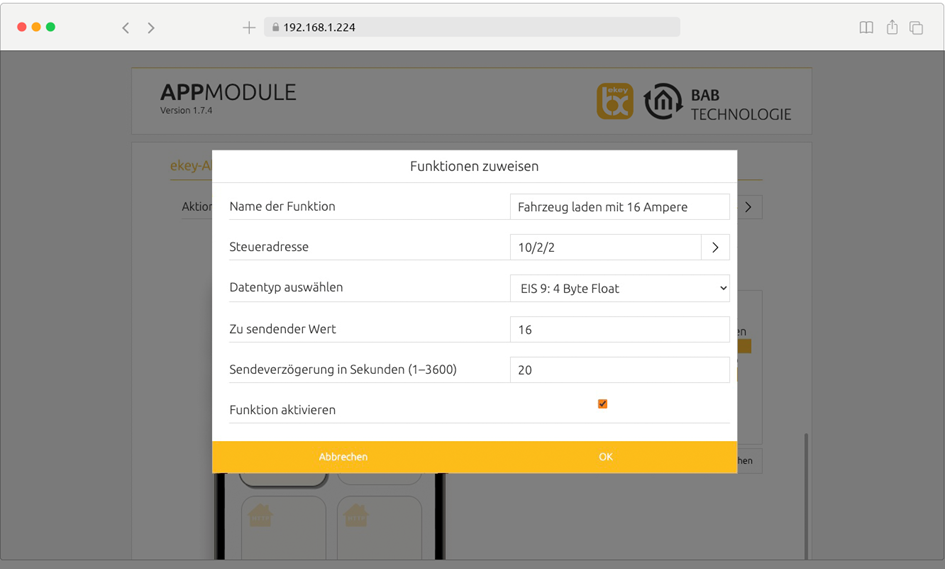945x569 pixels.
Task: Click Abbrechen to cancel the dialog
Action: 343,457
